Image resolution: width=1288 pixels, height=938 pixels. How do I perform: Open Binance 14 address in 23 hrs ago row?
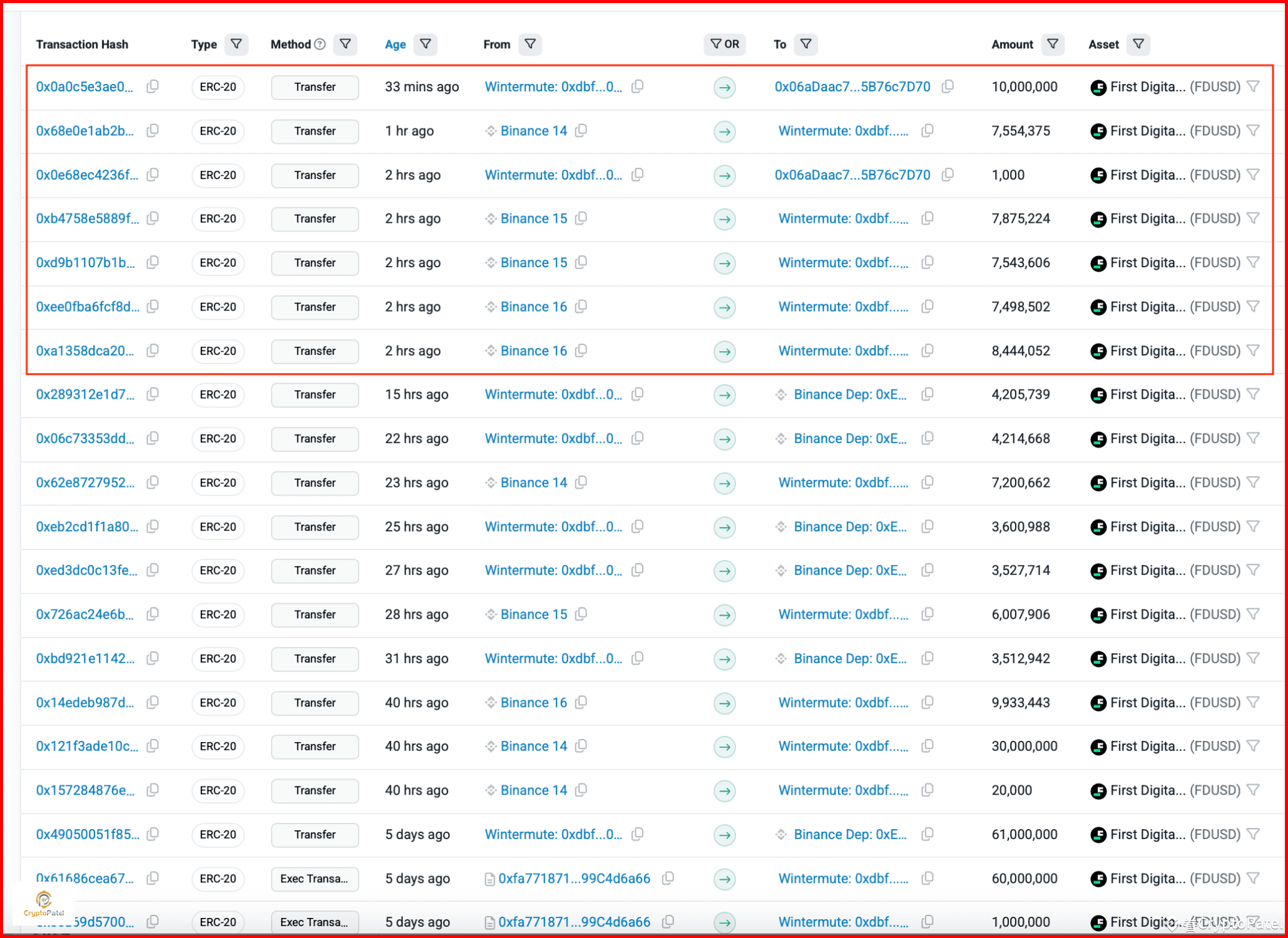534,482
